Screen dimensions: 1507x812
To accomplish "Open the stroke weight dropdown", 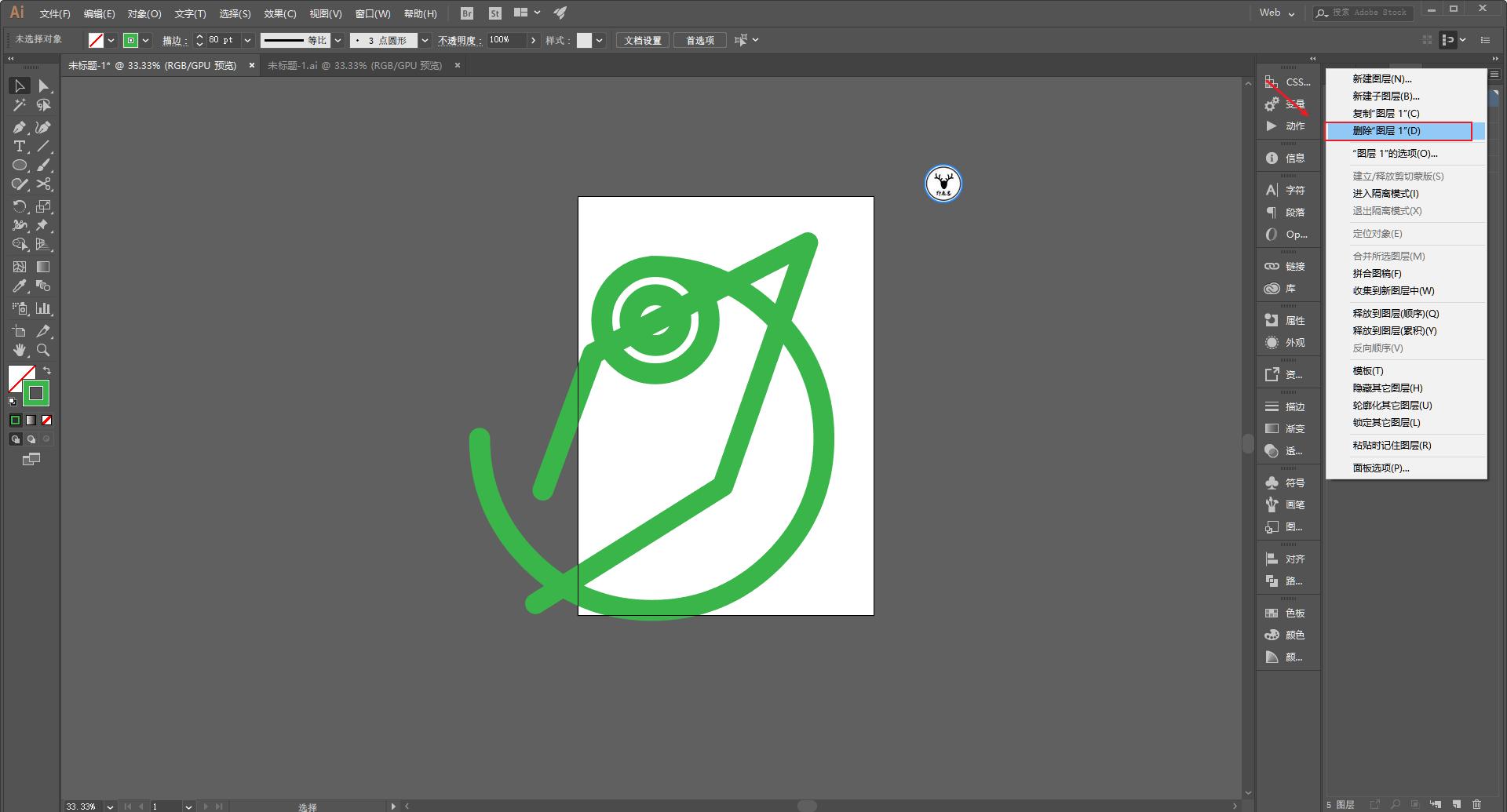I will 247,40.
